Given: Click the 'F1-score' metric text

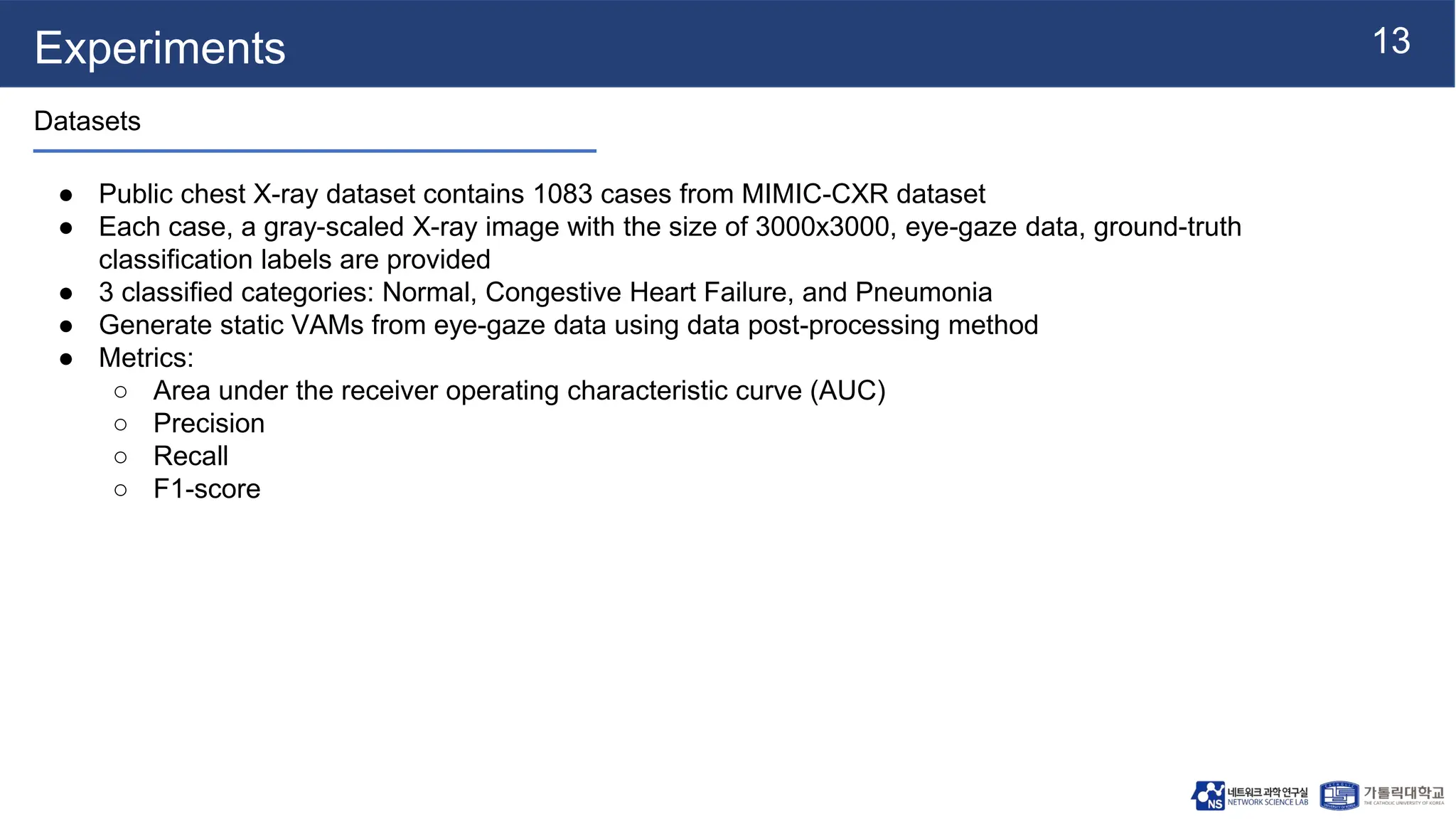Looking at the screenshot, I should pos(207,489).
